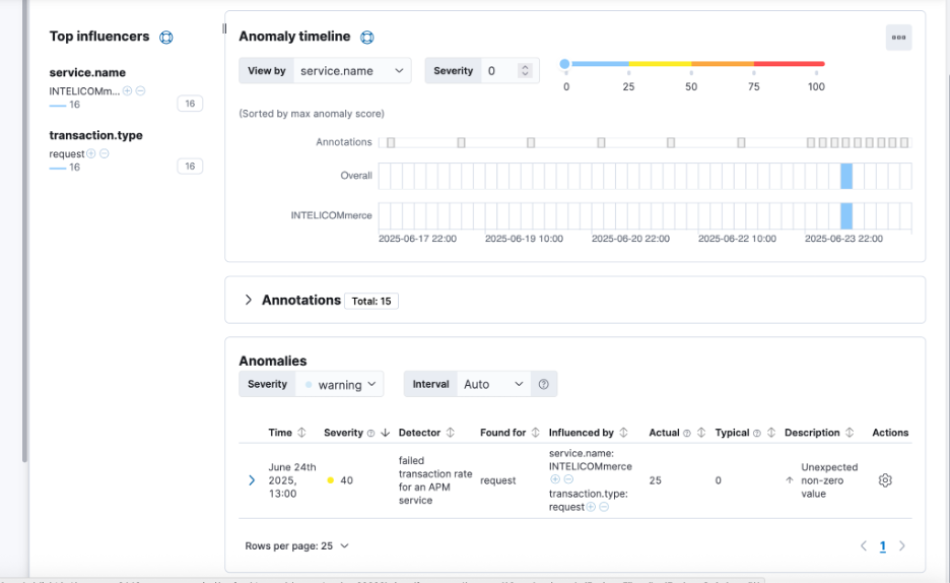Remove request filter in anomaly row
950x583 pixels.
click(604, 507)
